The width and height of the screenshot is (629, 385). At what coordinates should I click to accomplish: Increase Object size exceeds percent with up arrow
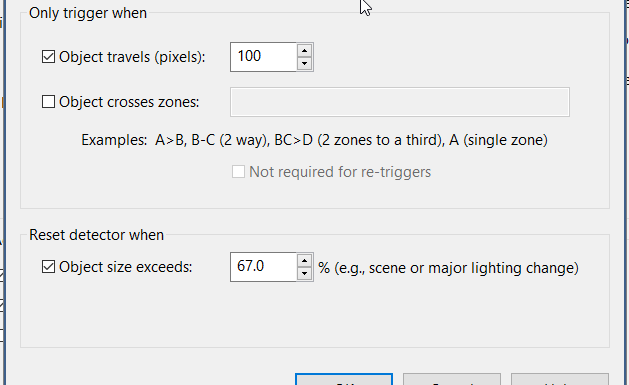point(304,261)
